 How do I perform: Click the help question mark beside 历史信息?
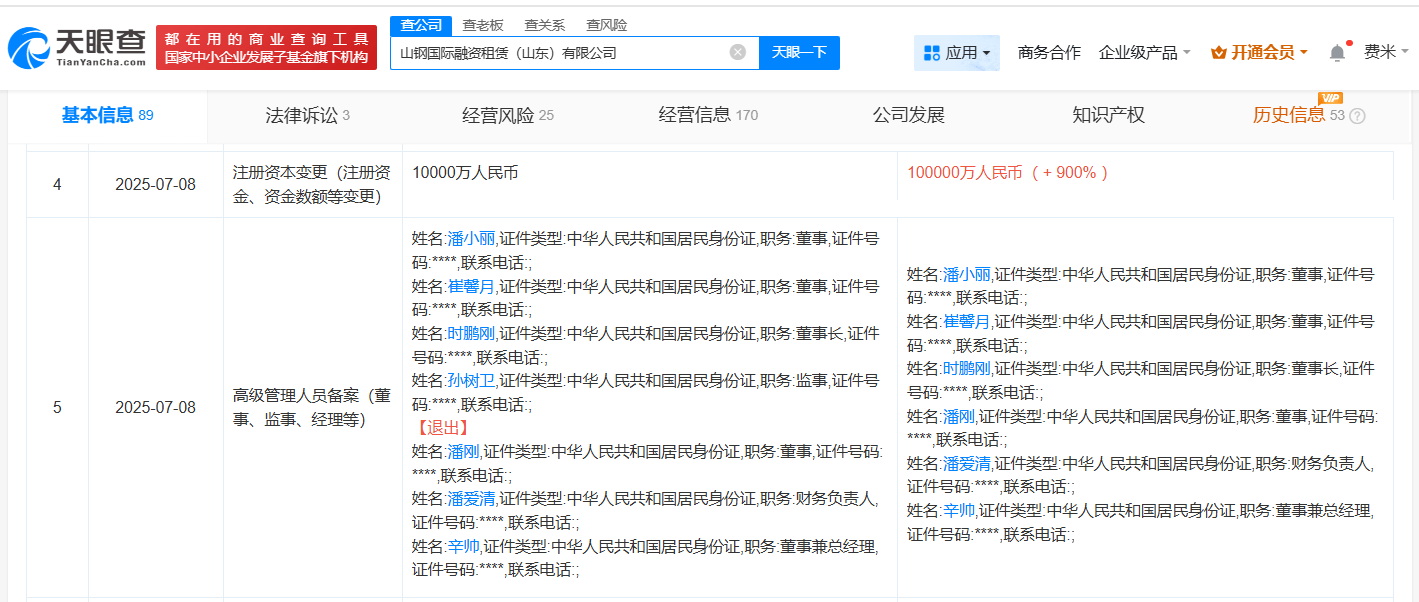1357,116
